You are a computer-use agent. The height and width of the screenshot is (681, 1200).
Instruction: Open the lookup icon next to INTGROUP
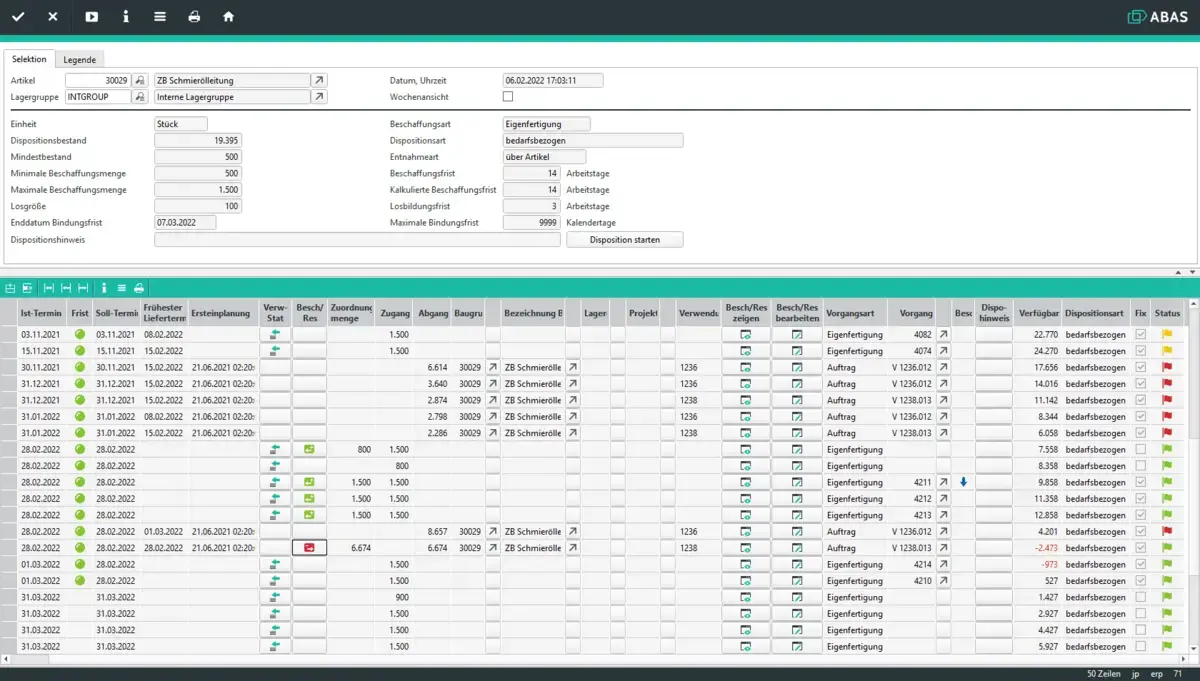point(141,97)
